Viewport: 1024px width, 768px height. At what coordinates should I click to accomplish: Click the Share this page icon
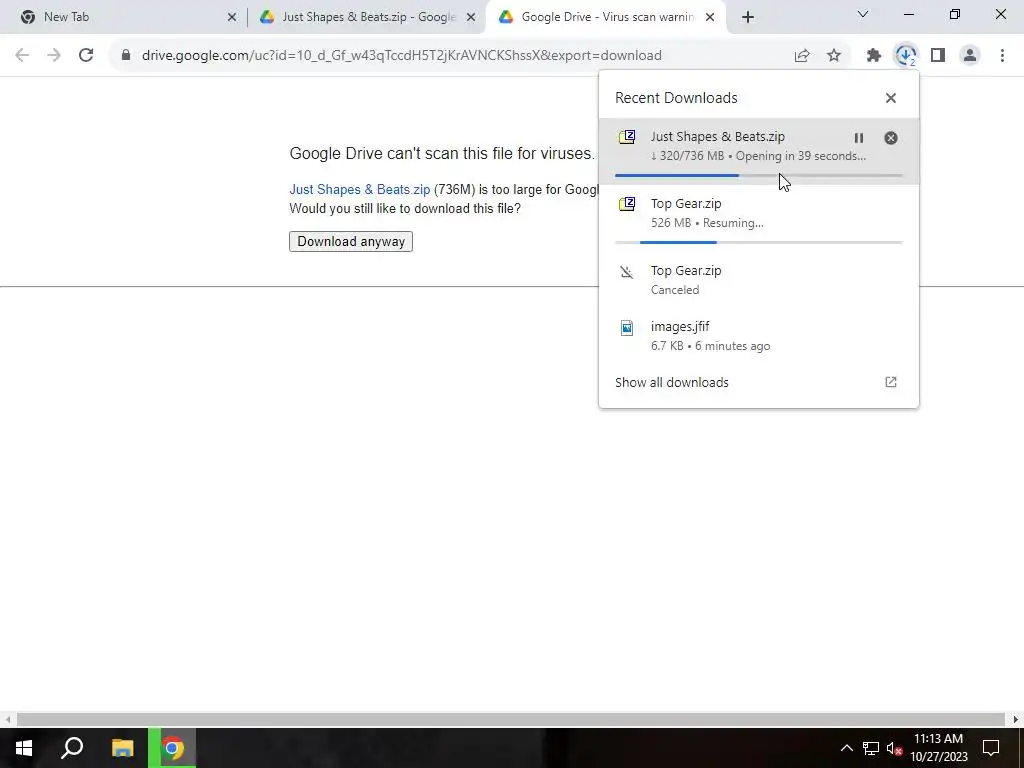click(x=802, y=56)
